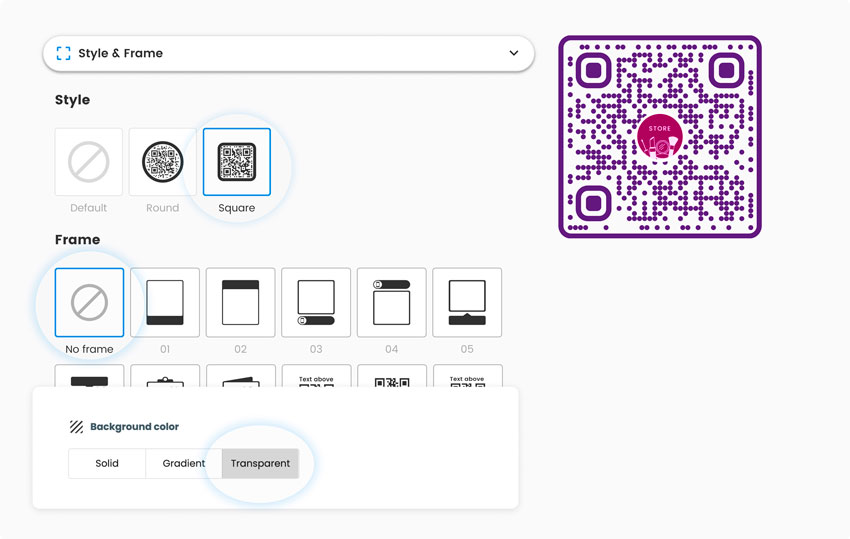The height and width of the screenshot is (539, 850).
Task: Click the purple QR code preview
Action: [x=660, y=137]
